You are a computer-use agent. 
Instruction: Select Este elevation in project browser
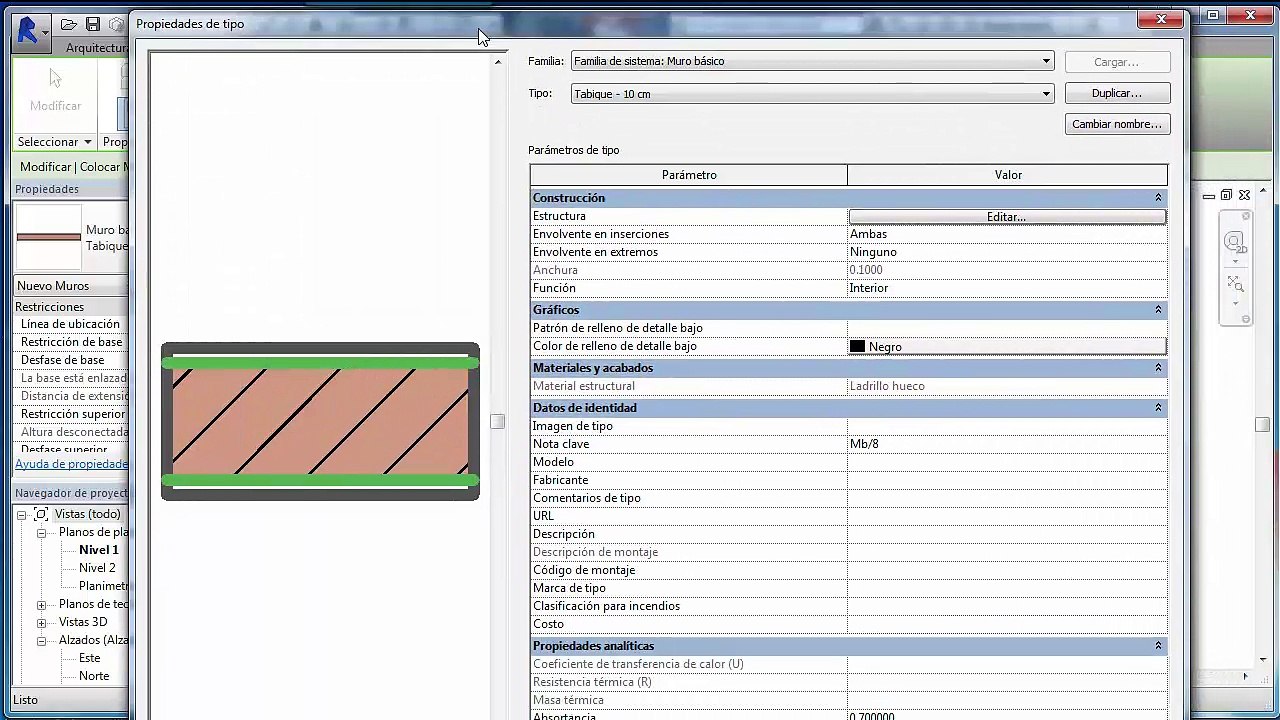pos(89,658)
